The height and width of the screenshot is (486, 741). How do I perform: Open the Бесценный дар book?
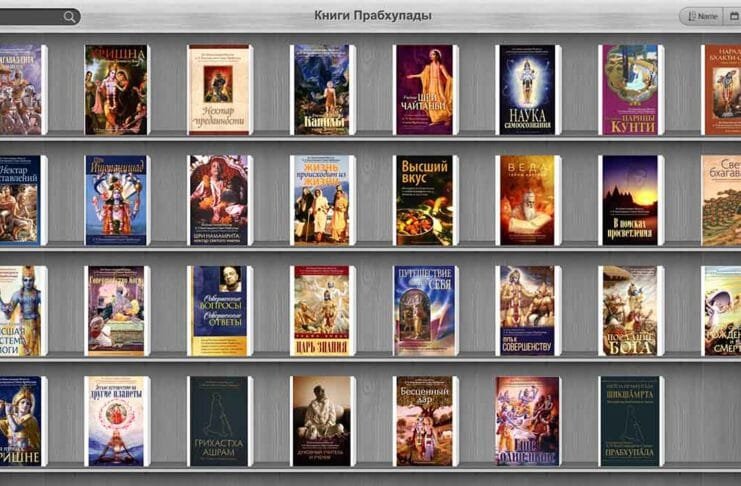coord(425,421)
